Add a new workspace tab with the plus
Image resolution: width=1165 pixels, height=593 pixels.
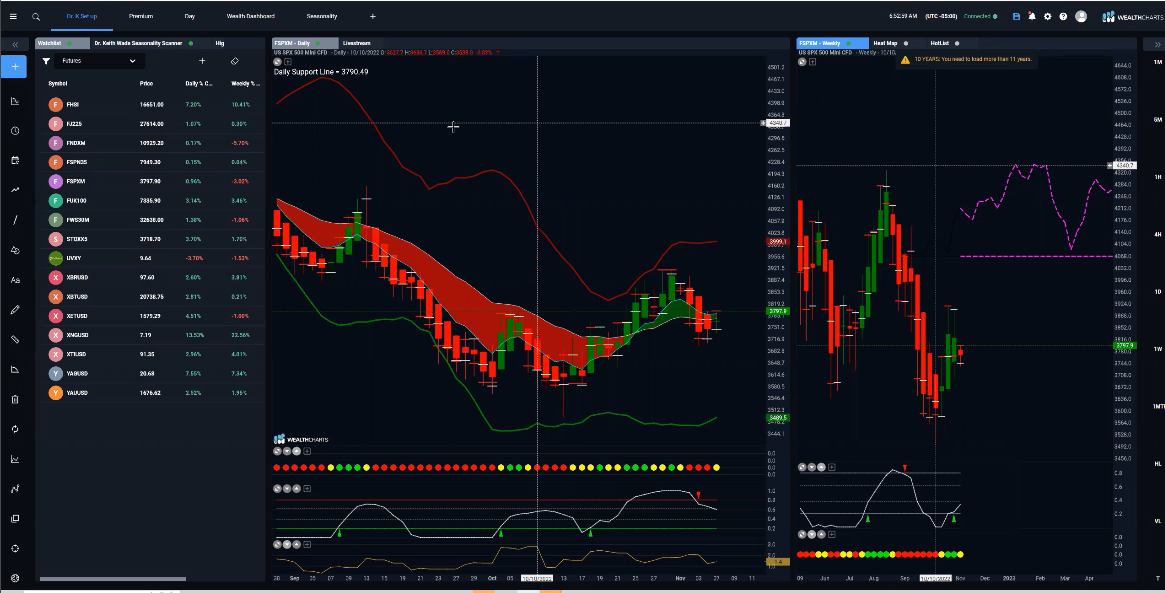(372, 16)
